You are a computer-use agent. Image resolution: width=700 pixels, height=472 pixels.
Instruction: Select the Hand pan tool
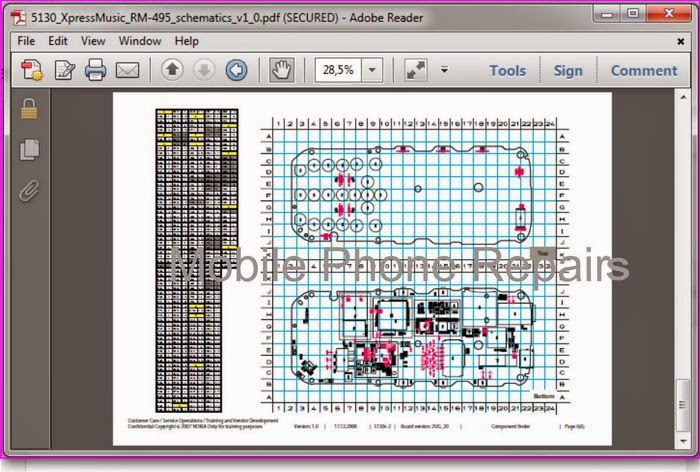[282, 70]
